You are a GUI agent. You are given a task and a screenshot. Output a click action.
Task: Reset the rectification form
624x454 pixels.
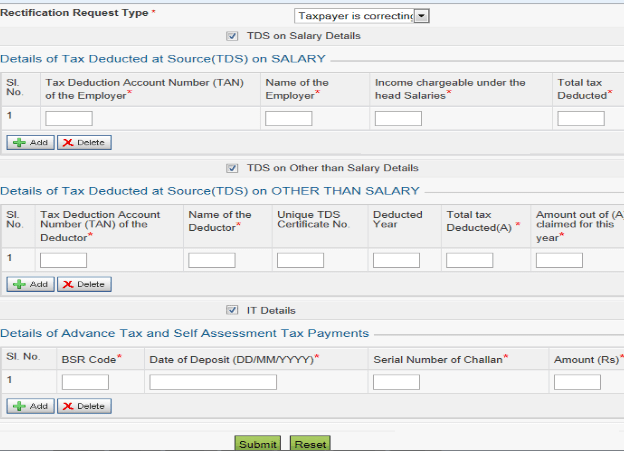pyautogui.click(x=310, y=444)
